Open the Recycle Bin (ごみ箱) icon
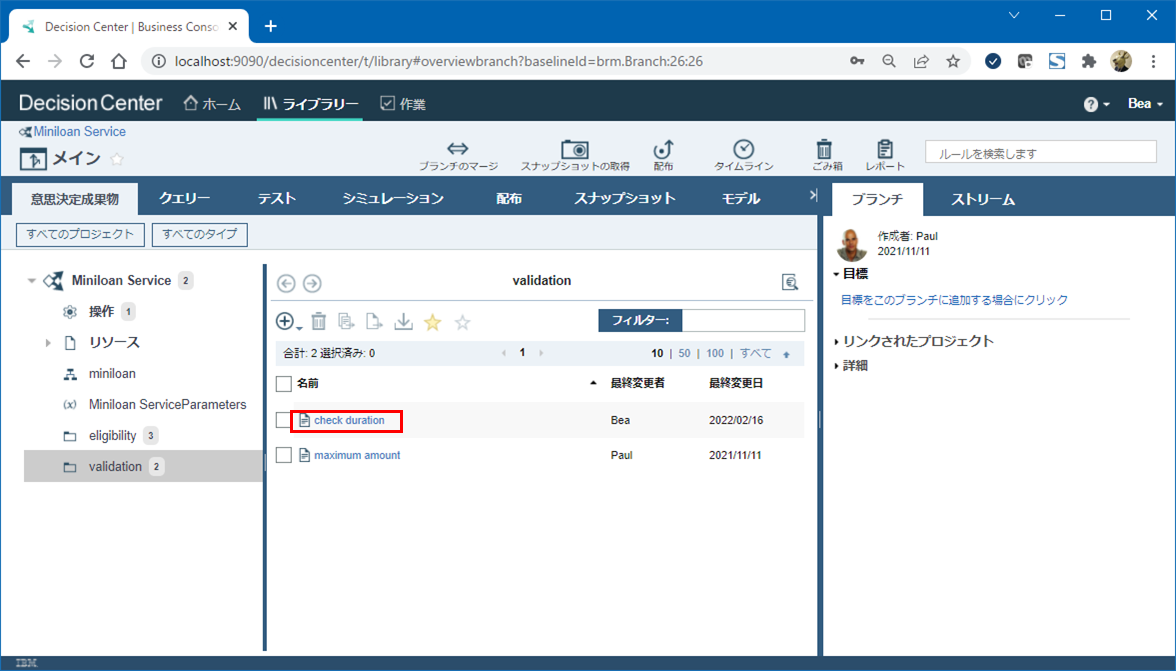Viewport: 1176px width, 671px height. pyautogui.click(x=824, y=148)
